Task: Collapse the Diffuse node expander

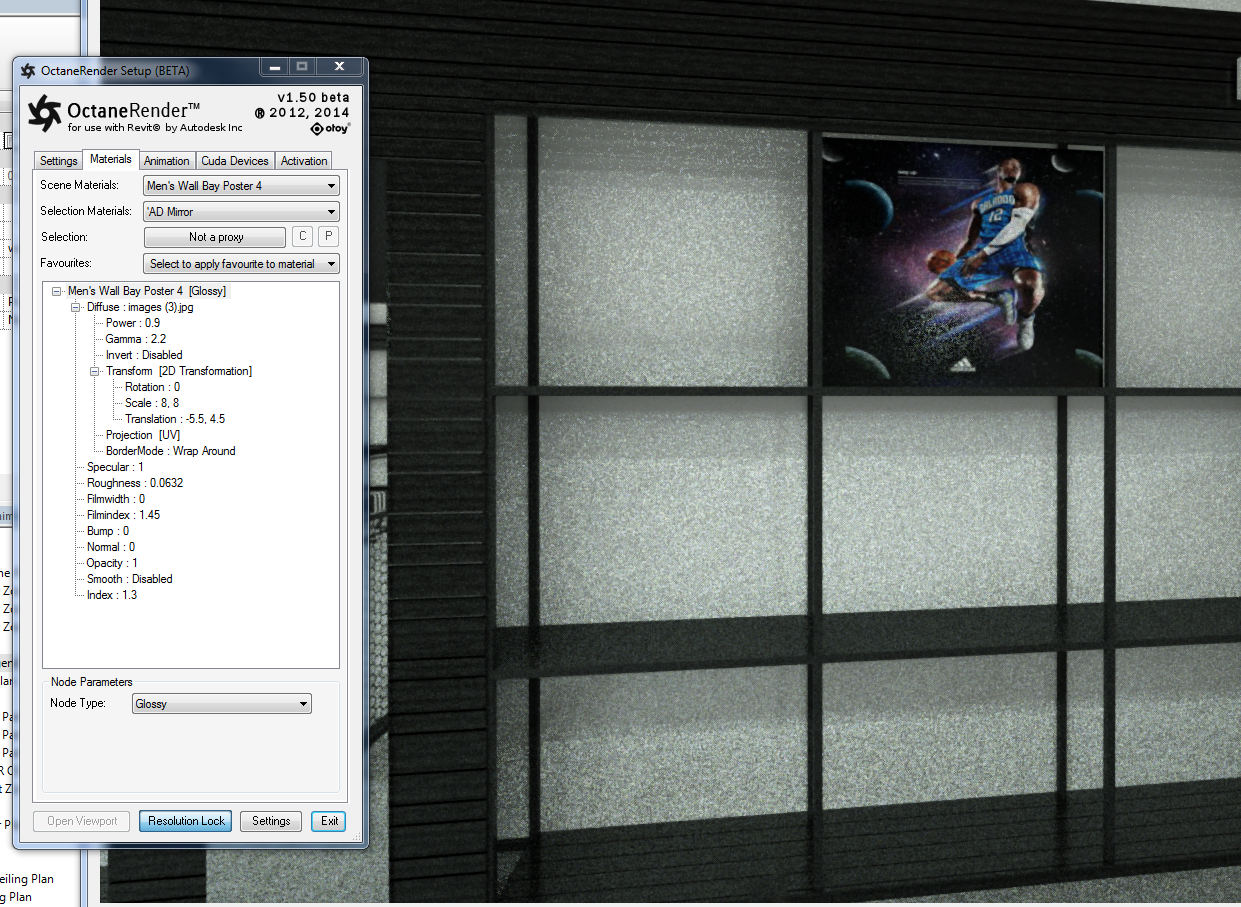Action: pos(76,307)
